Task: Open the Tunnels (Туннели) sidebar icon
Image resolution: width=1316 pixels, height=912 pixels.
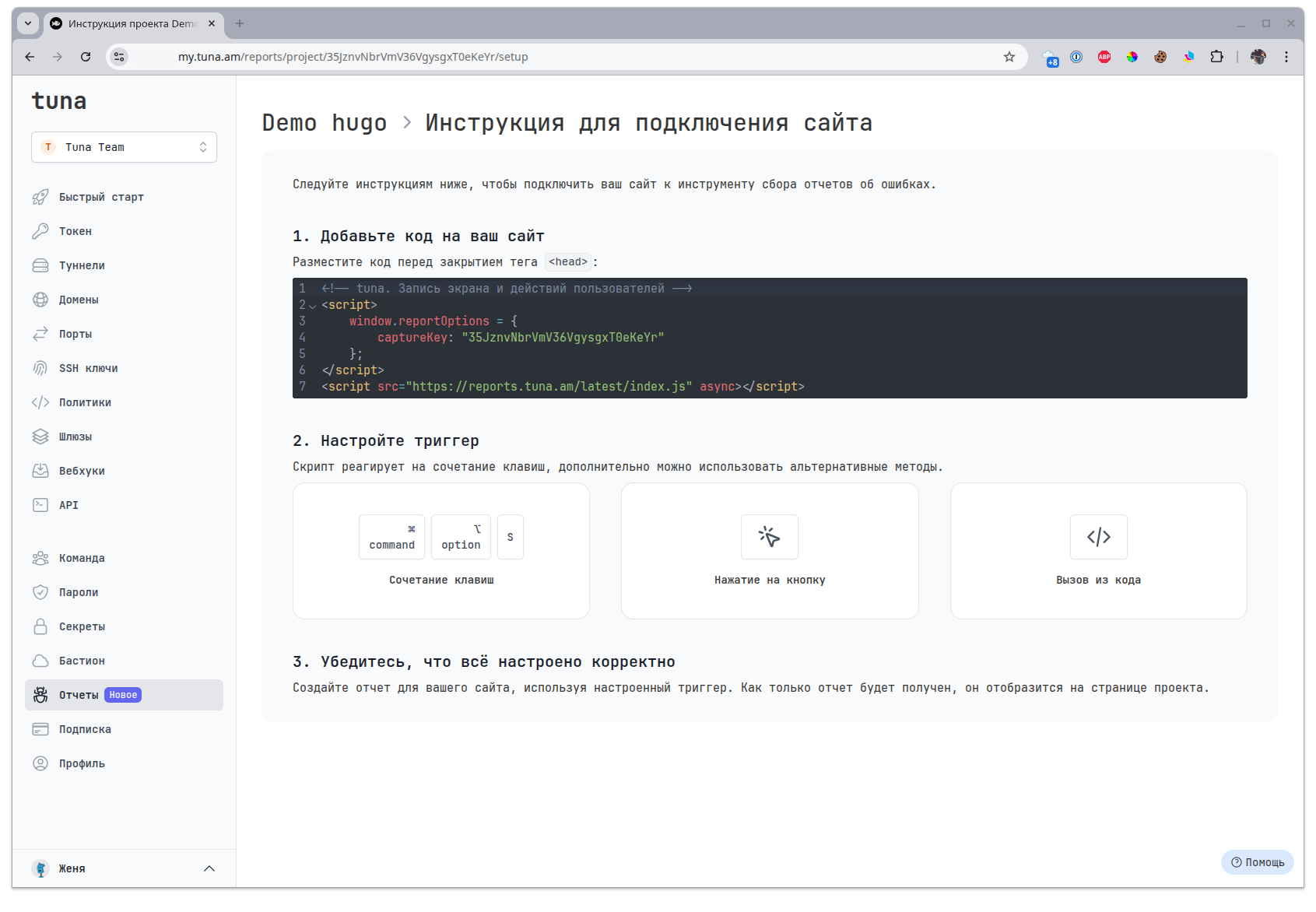Action: click(x=40, y=265)
